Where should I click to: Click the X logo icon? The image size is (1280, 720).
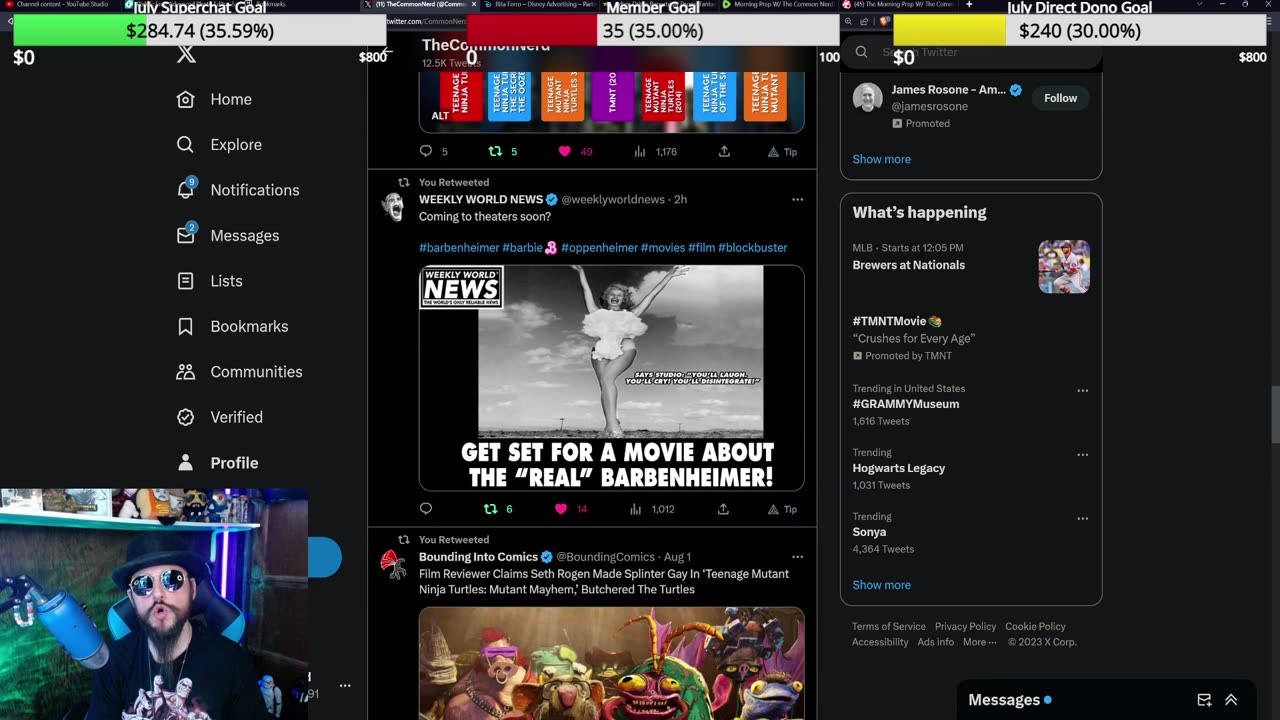pos(186,54)
